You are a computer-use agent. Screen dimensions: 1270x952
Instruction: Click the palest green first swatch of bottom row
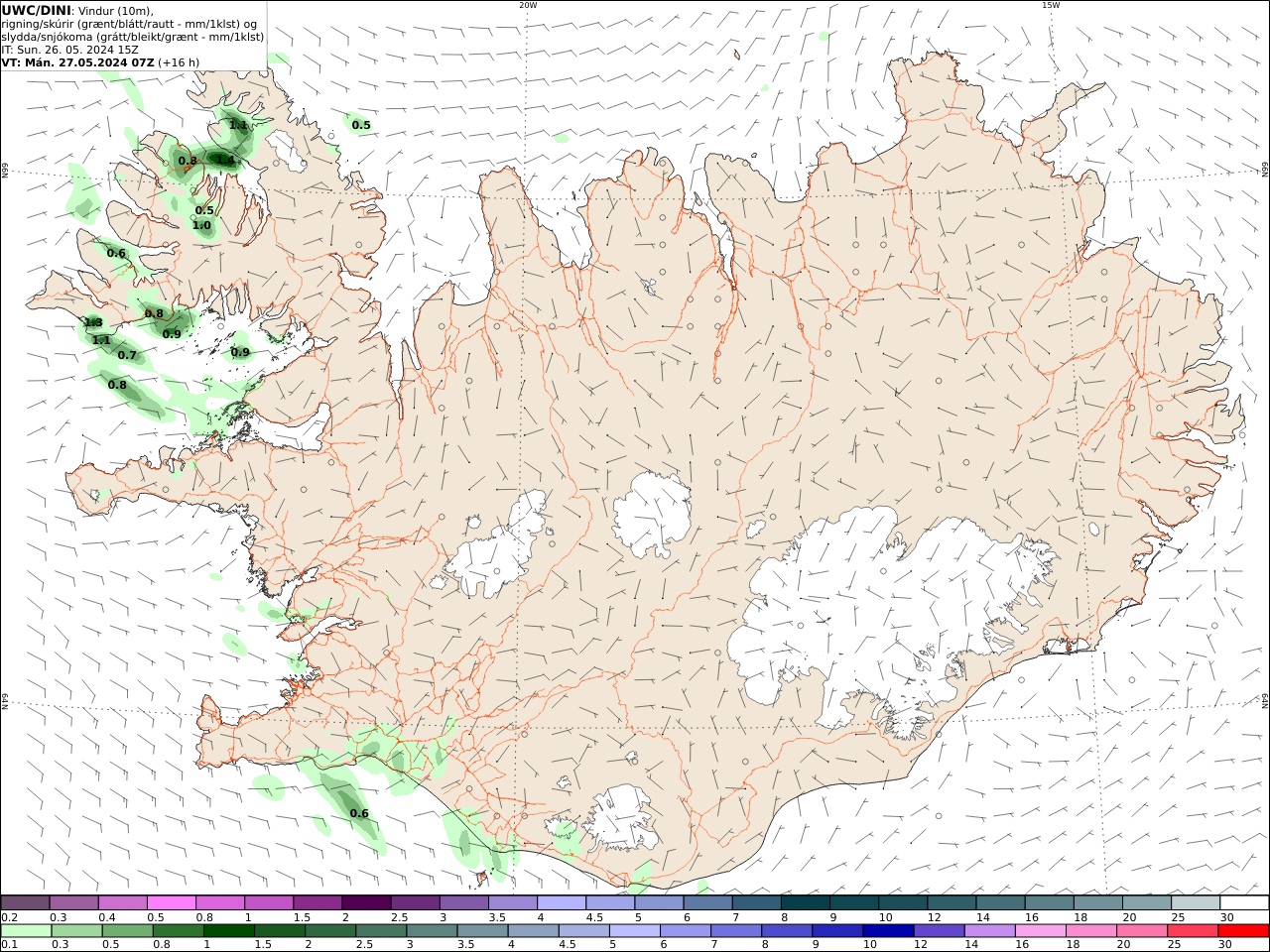pos(26,931)
